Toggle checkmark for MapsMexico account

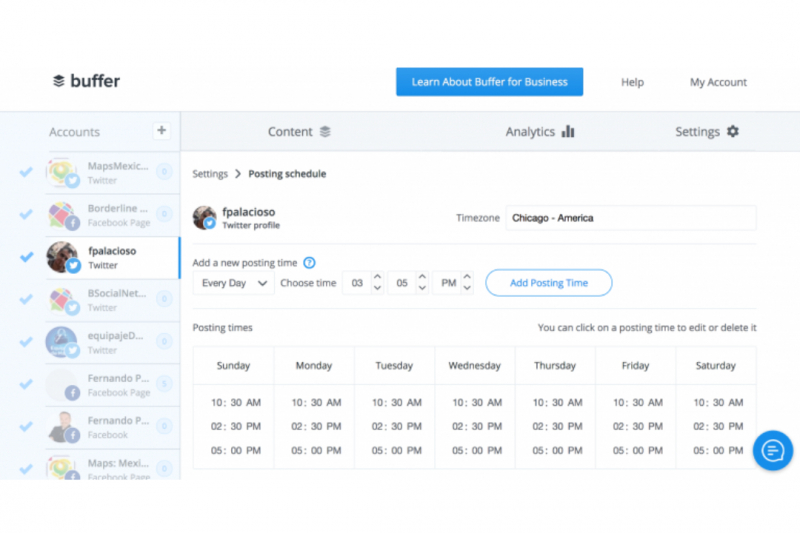[x=26, y=172]
